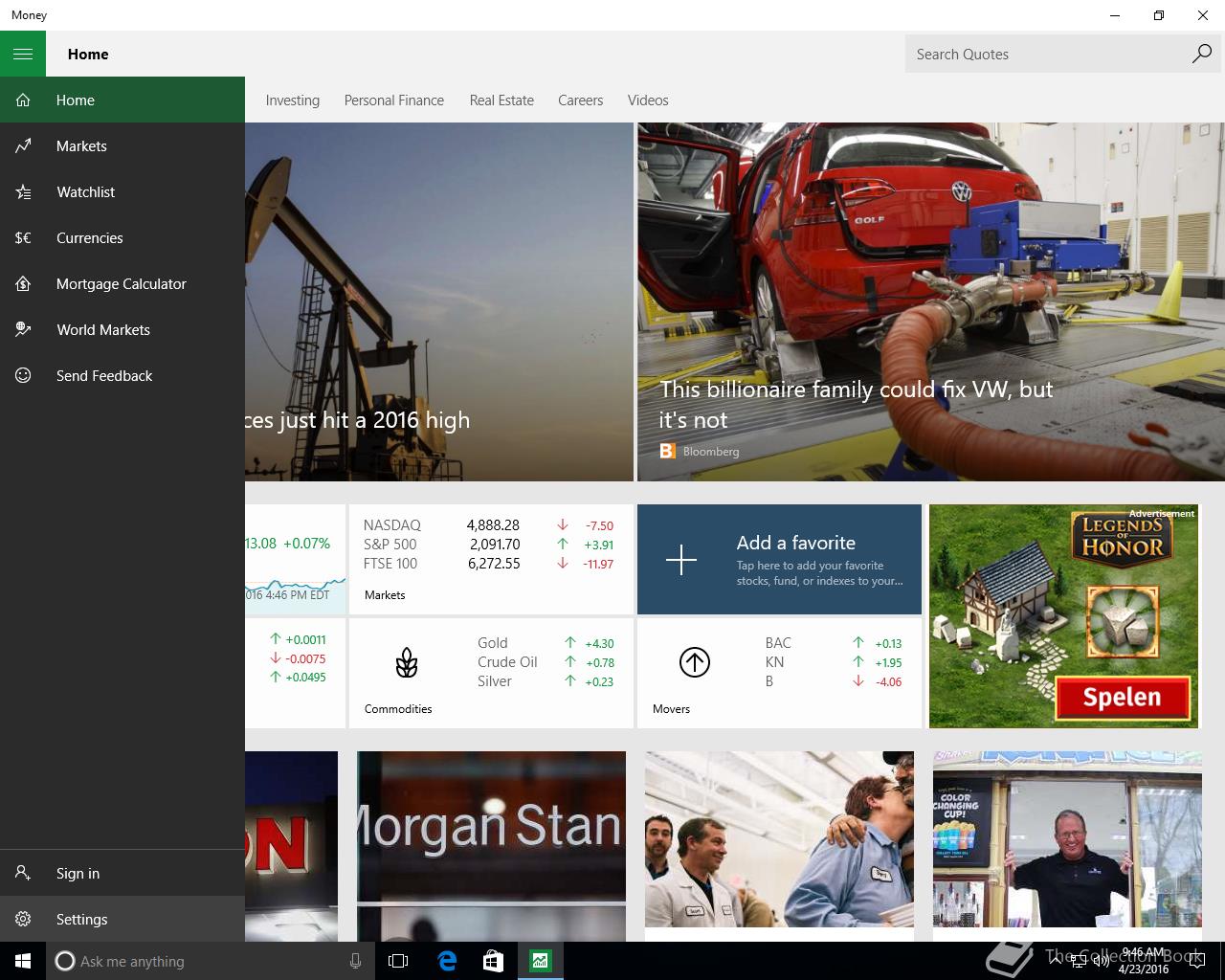Image resolution: width=1225 pixels, height=980 pixels.
Task: Open the Store icon in taskbar
Action: click(x=493, y=961)
